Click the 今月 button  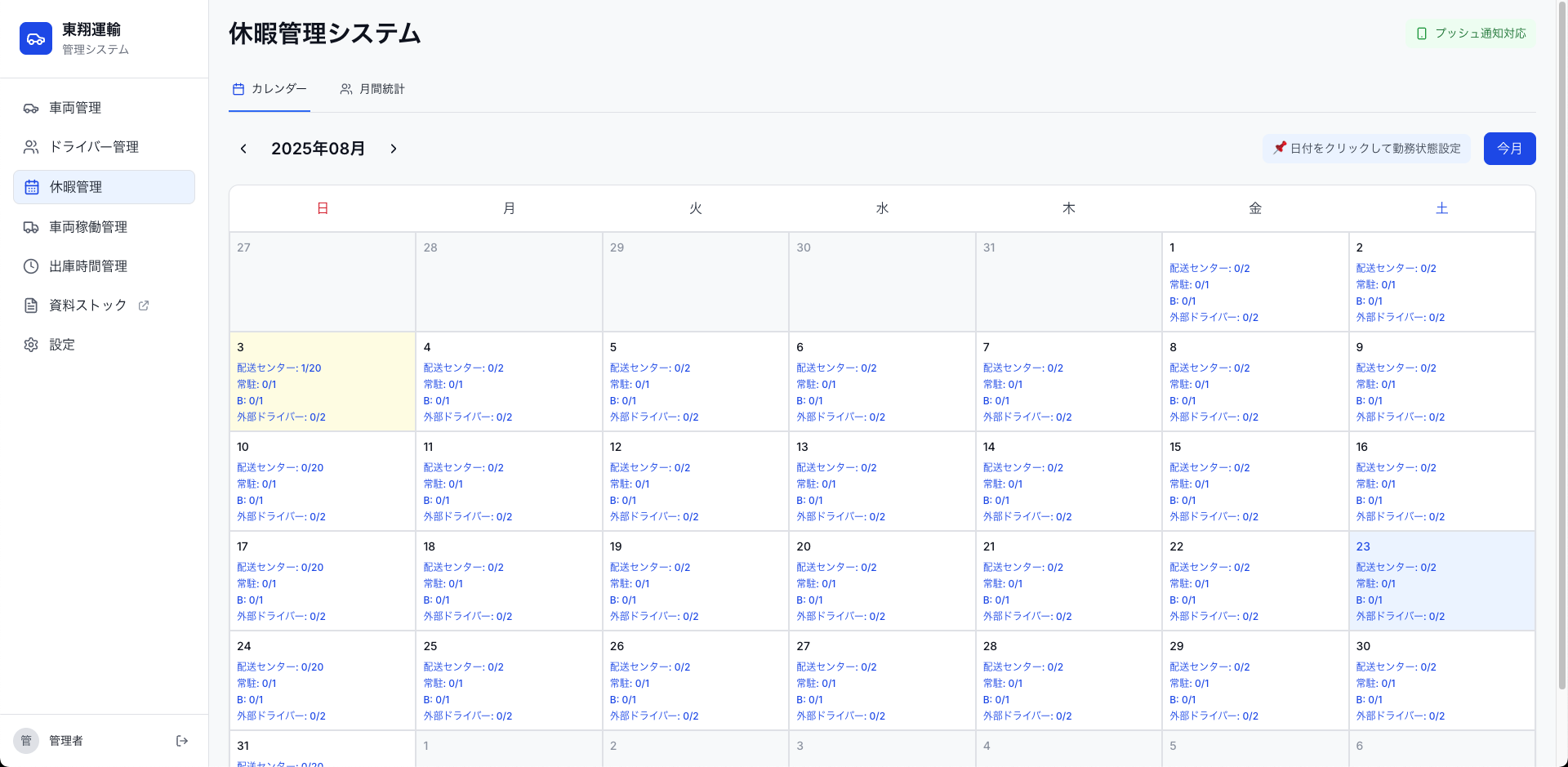1509,149
